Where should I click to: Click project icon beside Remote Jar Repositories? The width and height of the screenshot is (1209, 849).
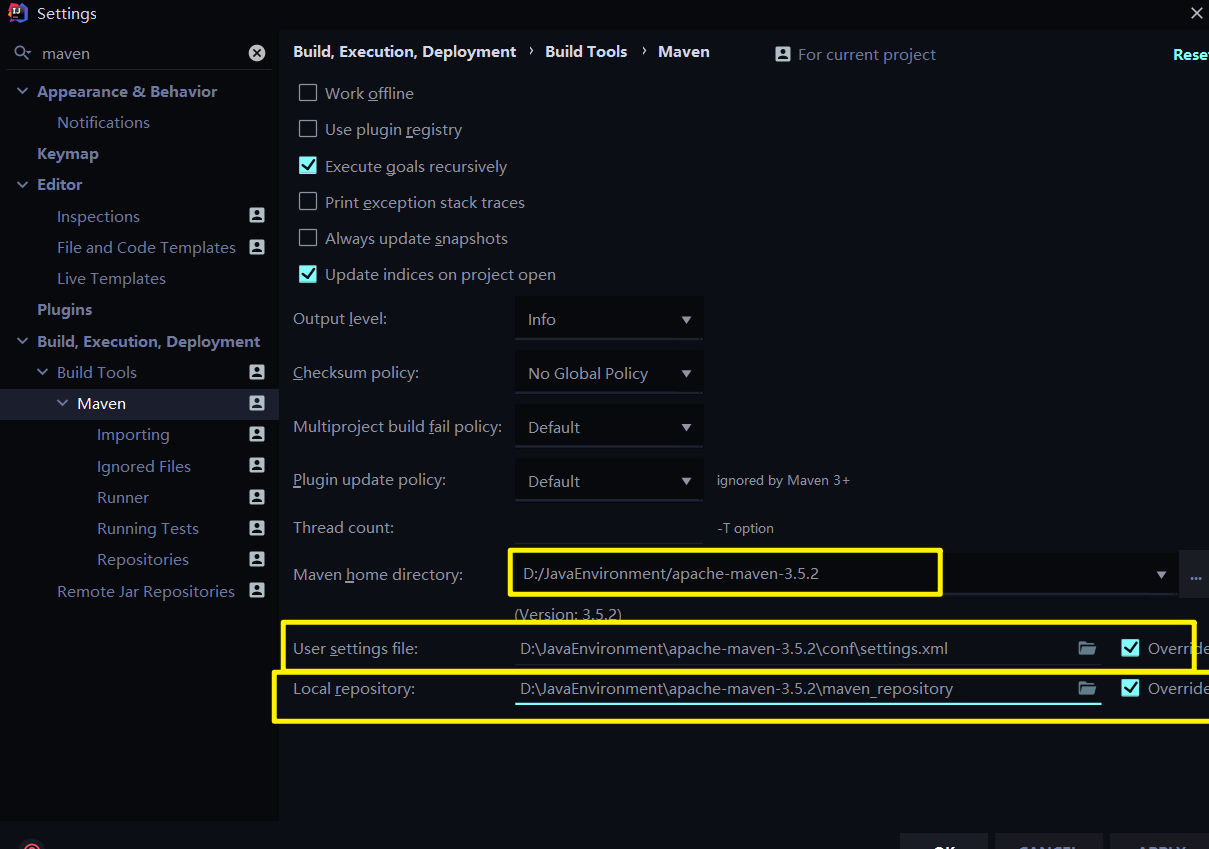257,590
